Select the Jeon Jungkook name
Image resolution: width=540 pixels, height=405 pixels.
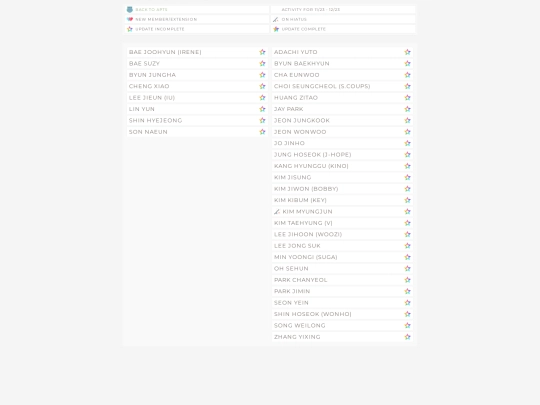tap(302, 120)
